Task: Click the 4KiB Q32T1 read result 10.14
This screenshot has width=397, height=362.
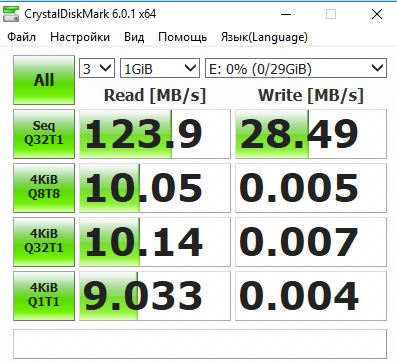Action: click(x=155, y=242)
